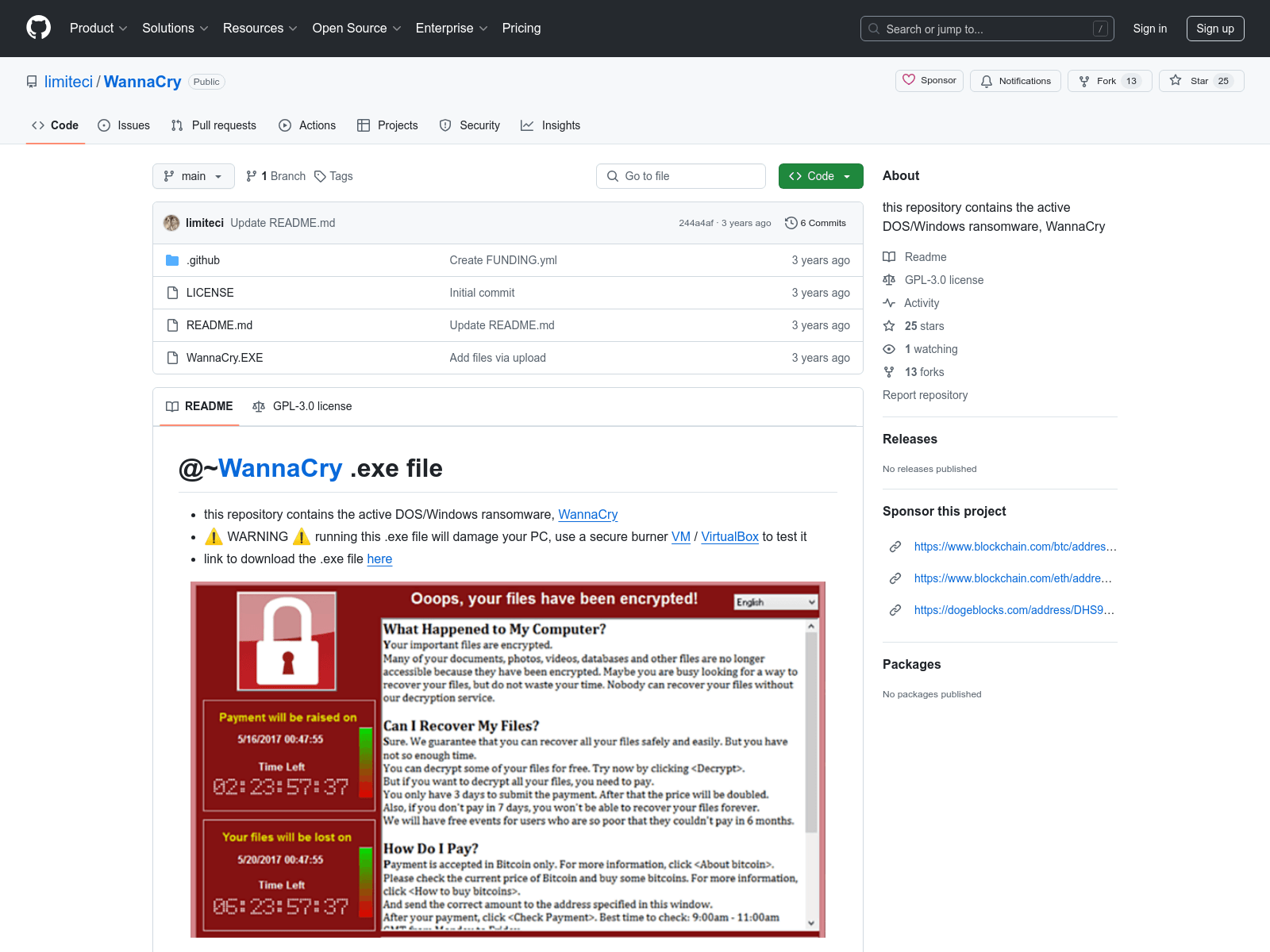The width and height of the screenshot is (1270, 952).
Task: Expand the Open Source menu
Action: coord(357,28)
